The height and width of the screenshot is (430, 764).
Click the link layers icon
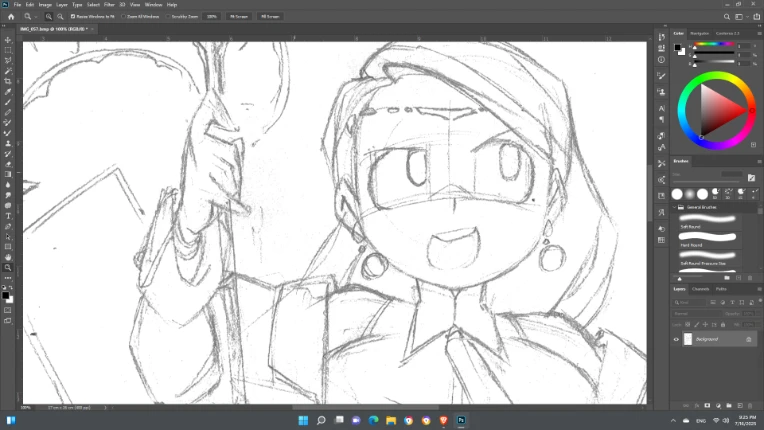coord(686,406)
